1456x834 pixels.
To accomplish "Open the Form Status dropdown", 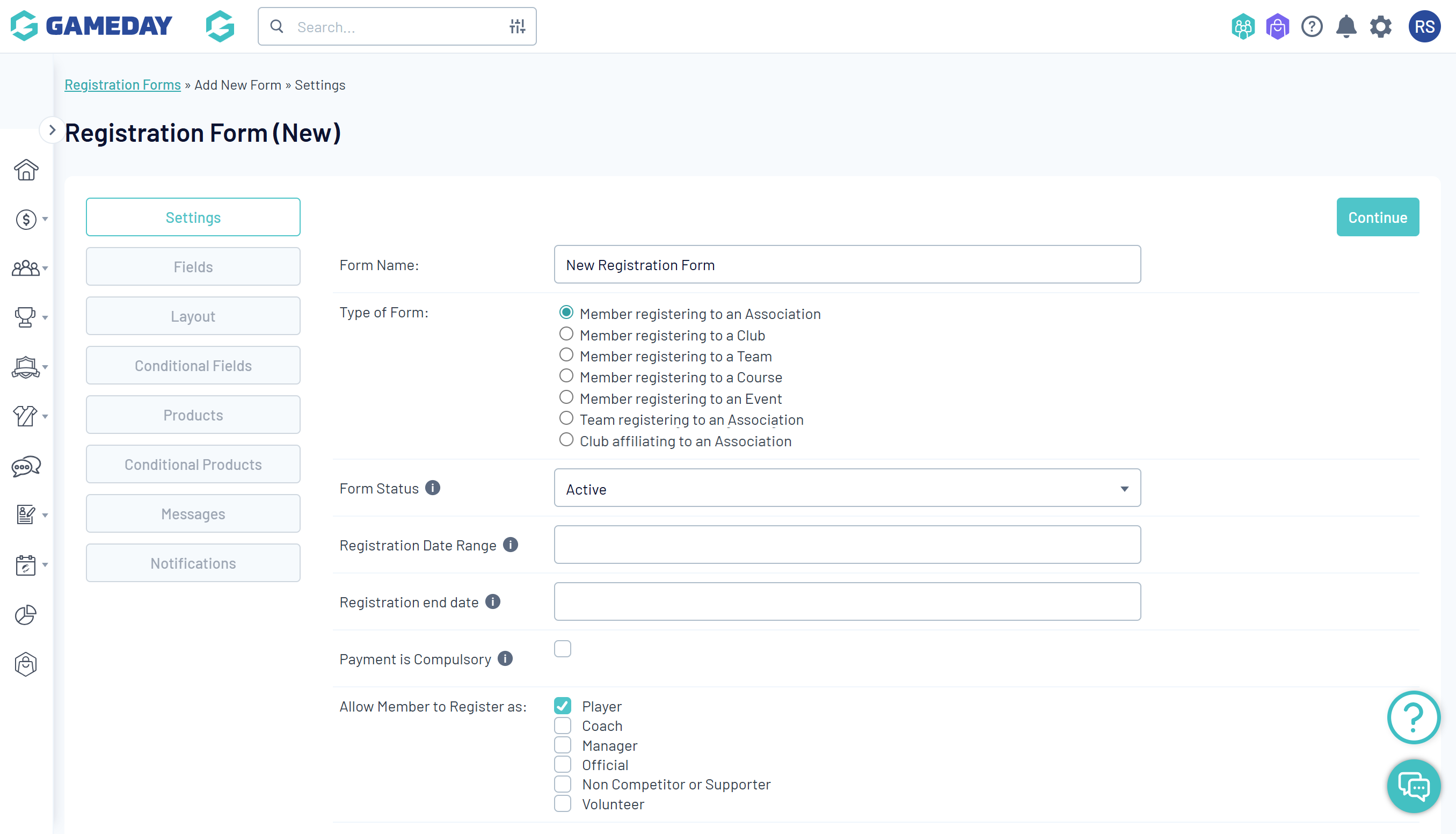I will (x=847, y=489).
